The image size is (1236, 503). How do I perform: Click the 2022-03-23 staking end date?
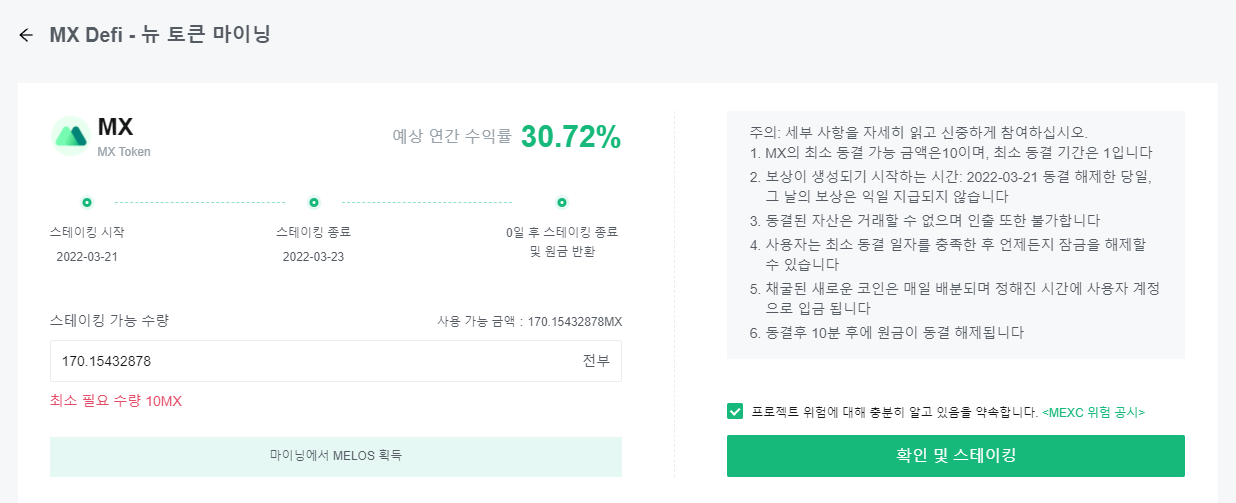click(313, 256)
